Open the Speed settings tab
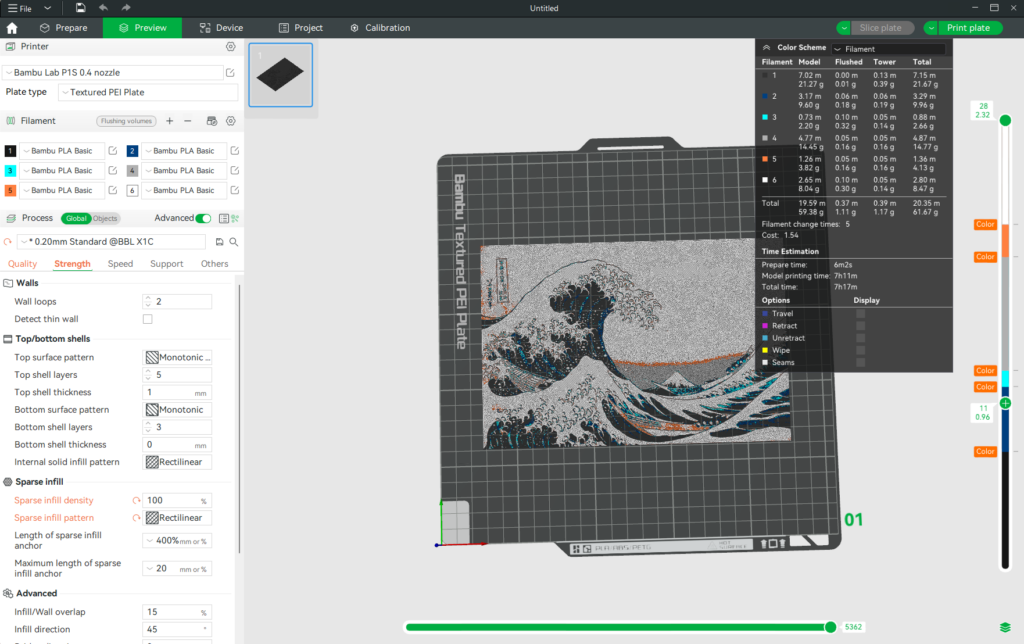The width and height of the screenshot is (1024, 644). tap(120, 264)
